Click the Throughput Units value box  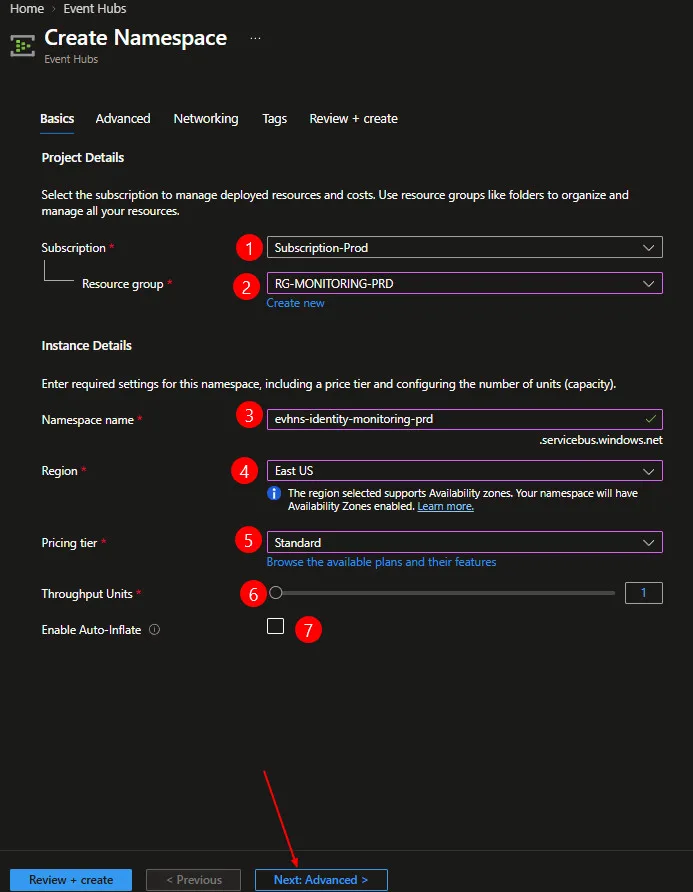point(644,593)
